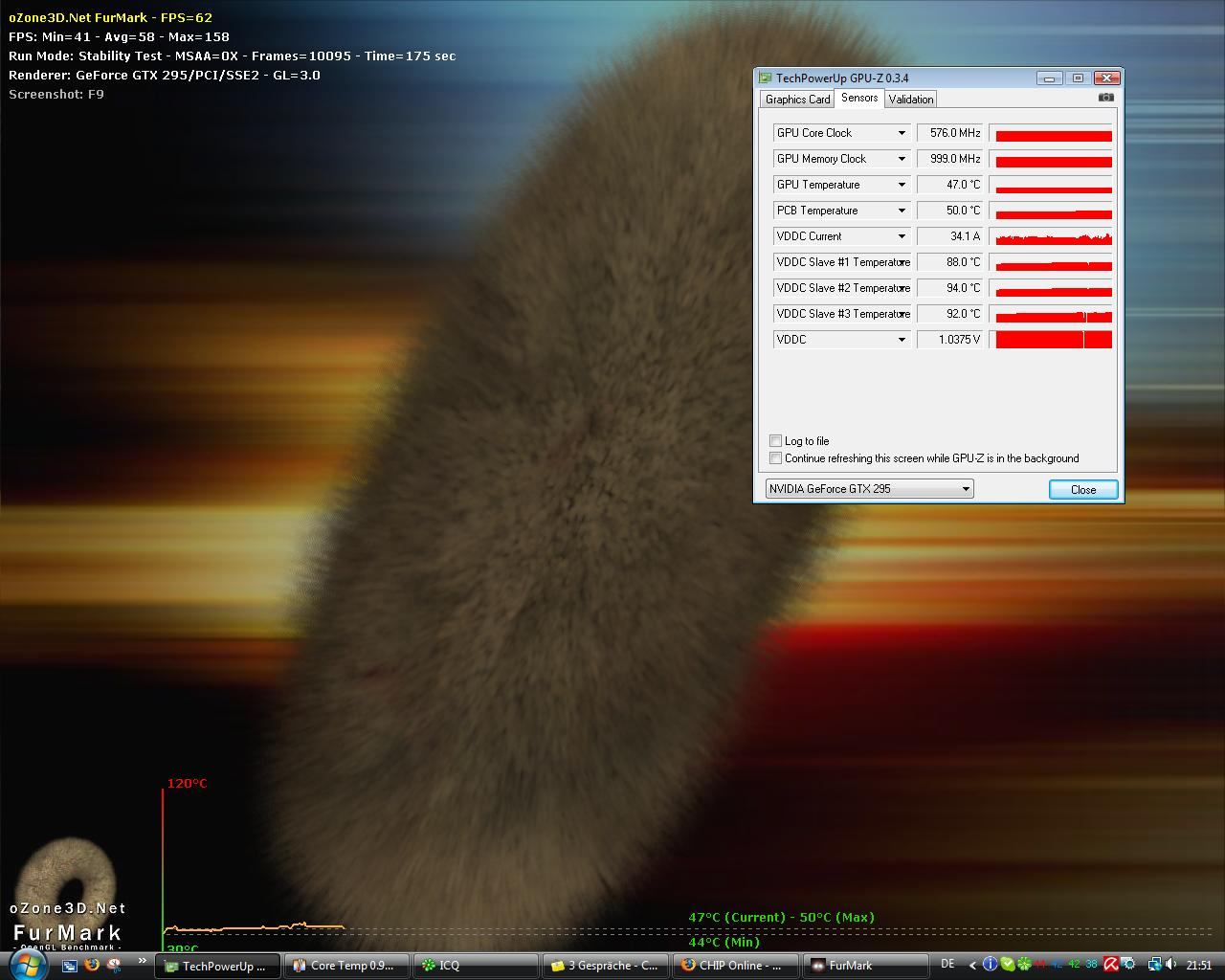1225x980 pixels.
Task: Open the network tray icon
Action: 1154,965
